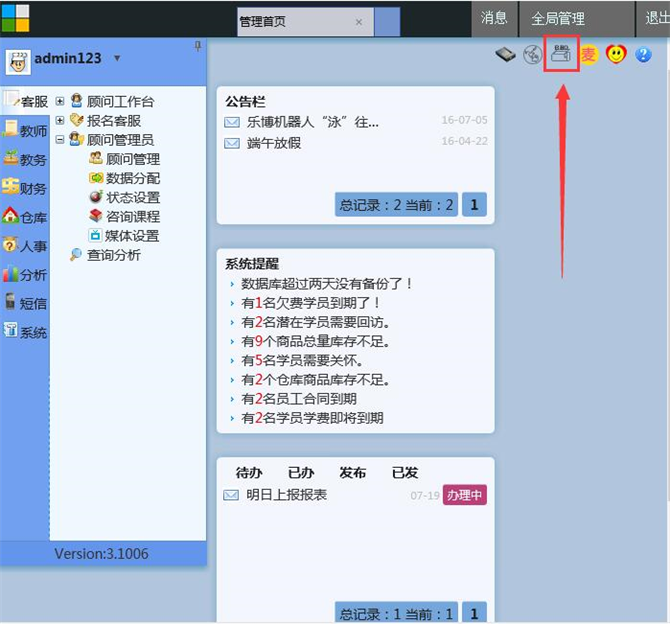The height and width of the screenshot is (624, 670).
Task: Open the 分析 sidebar module
Action: click(25, 274)
